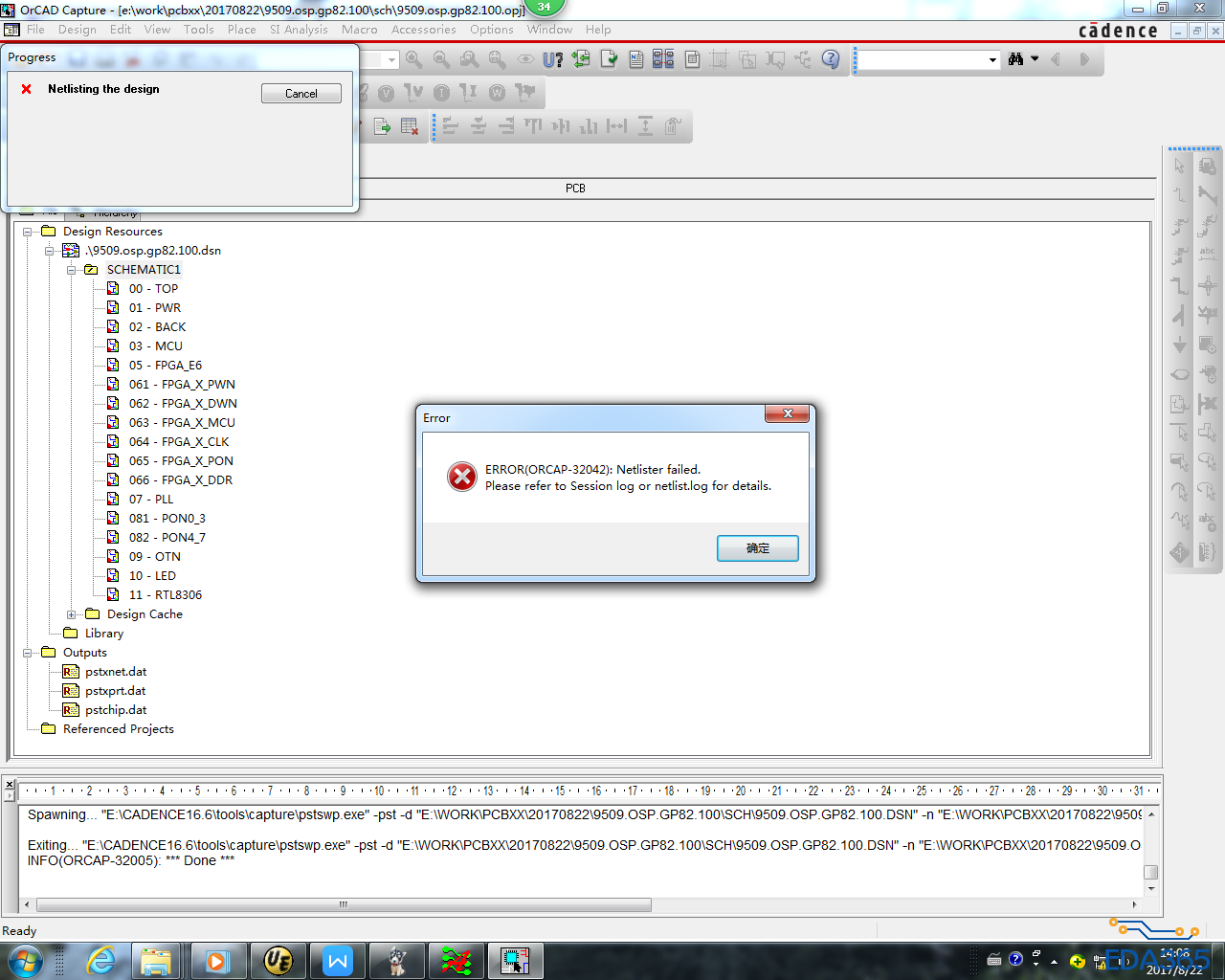Image resolution: width=1225 pixels, height=980 pixels.
Task: Click the binoculars search icon
Action: [1016, 59]
